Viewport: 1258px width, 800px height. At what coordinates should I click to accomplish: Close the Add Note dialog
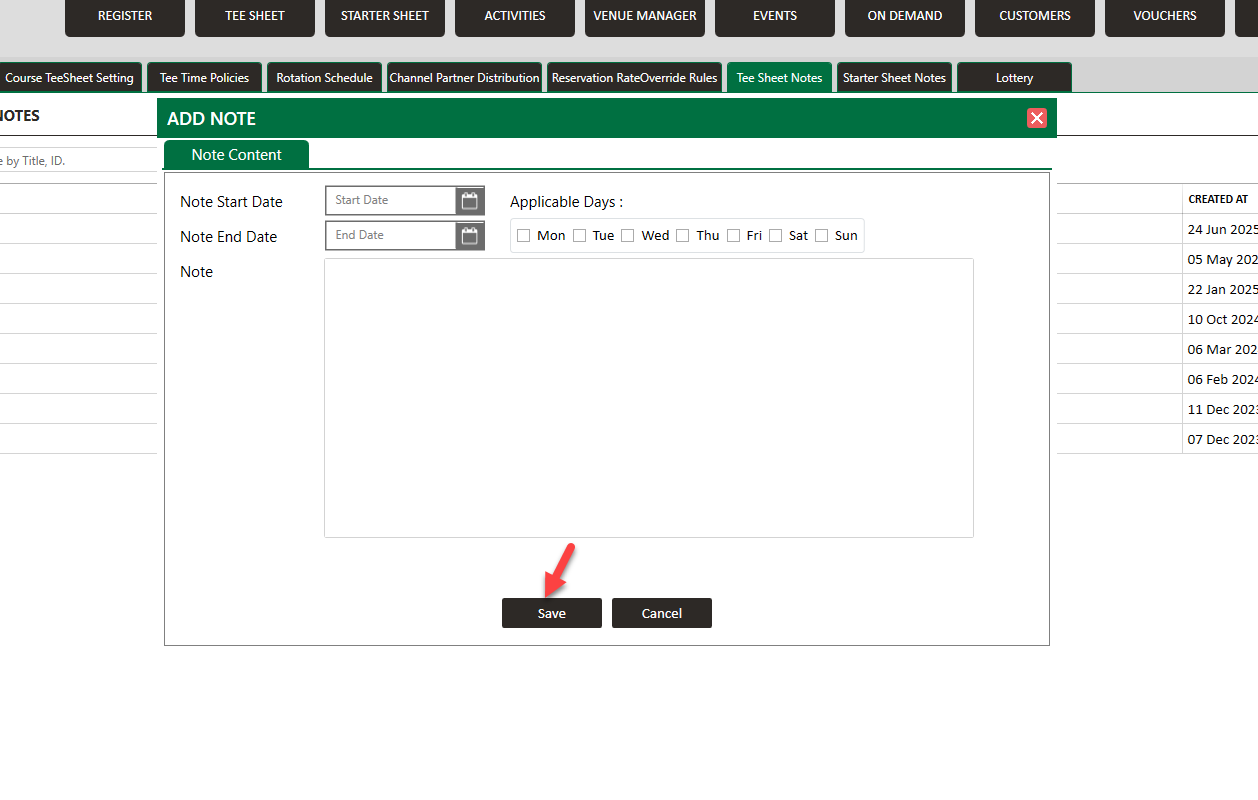[x=1037, y=118]
